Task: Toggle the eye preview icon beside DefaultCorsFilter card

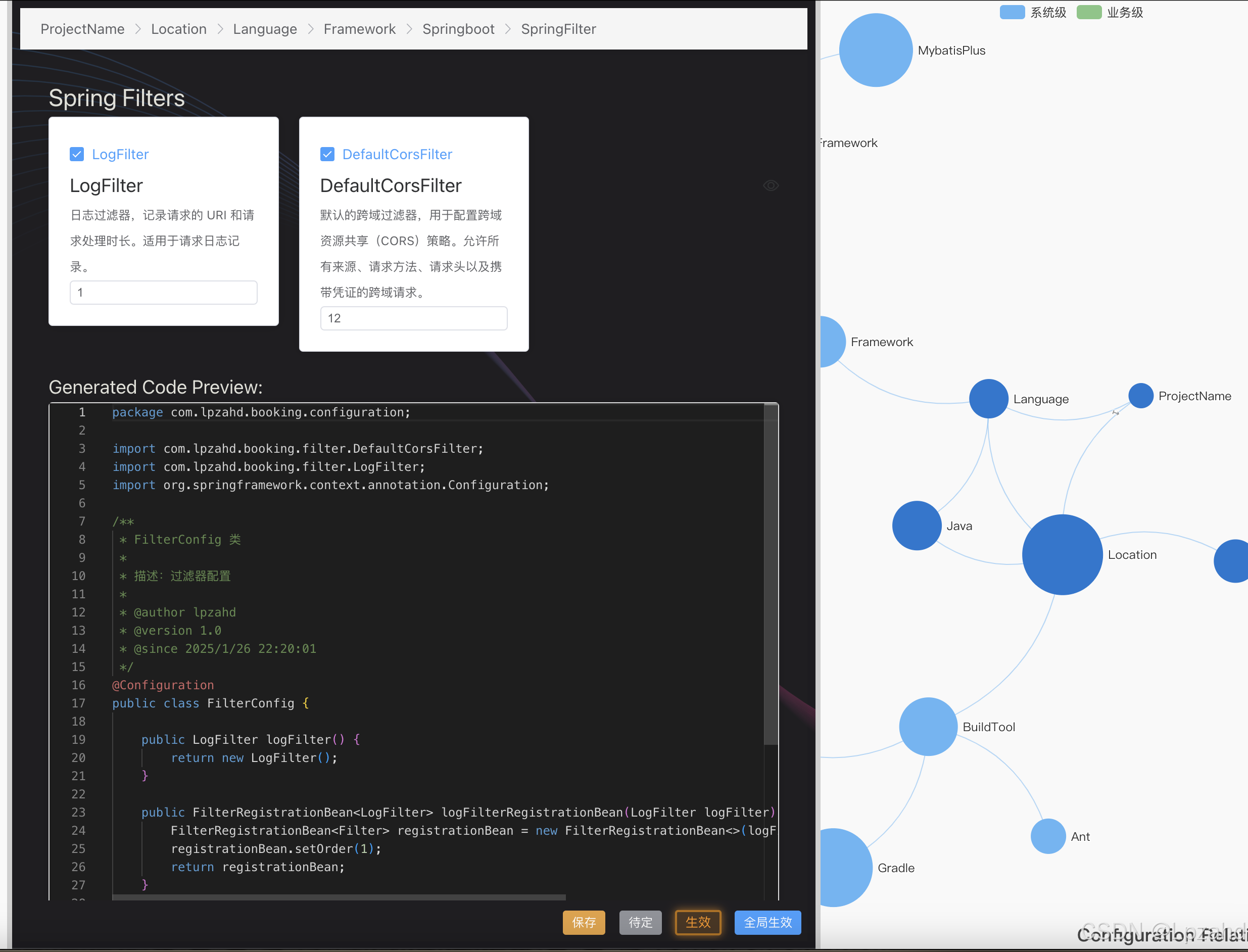Action: click(771, 185)
